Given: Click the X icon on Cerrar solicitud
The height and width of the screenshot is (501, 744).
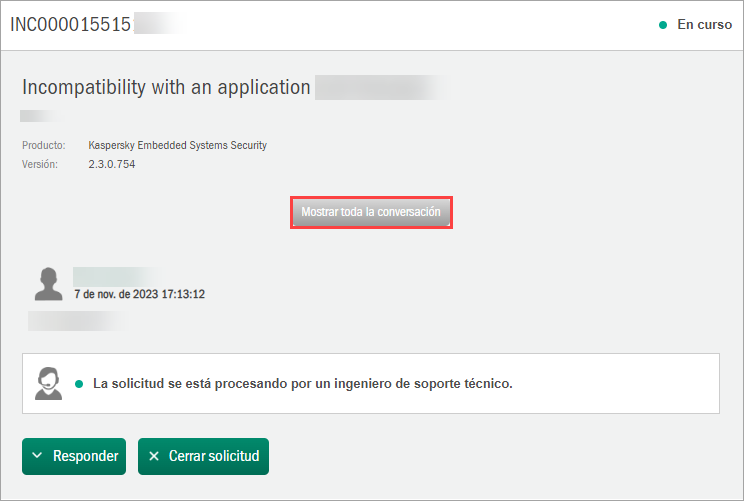Looking at the screenshot, I should [x=154, y=456].
